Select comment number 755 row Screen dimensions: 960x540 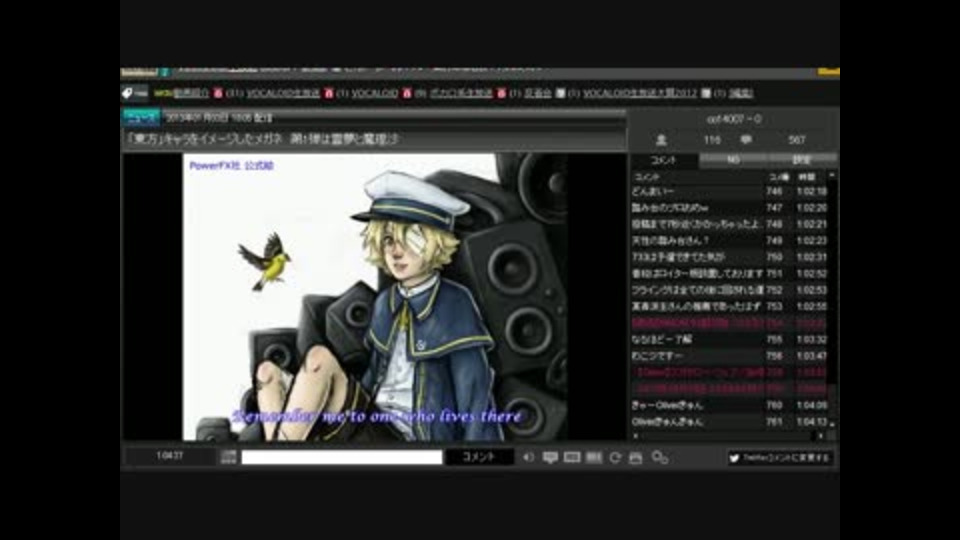pos(729,339)
